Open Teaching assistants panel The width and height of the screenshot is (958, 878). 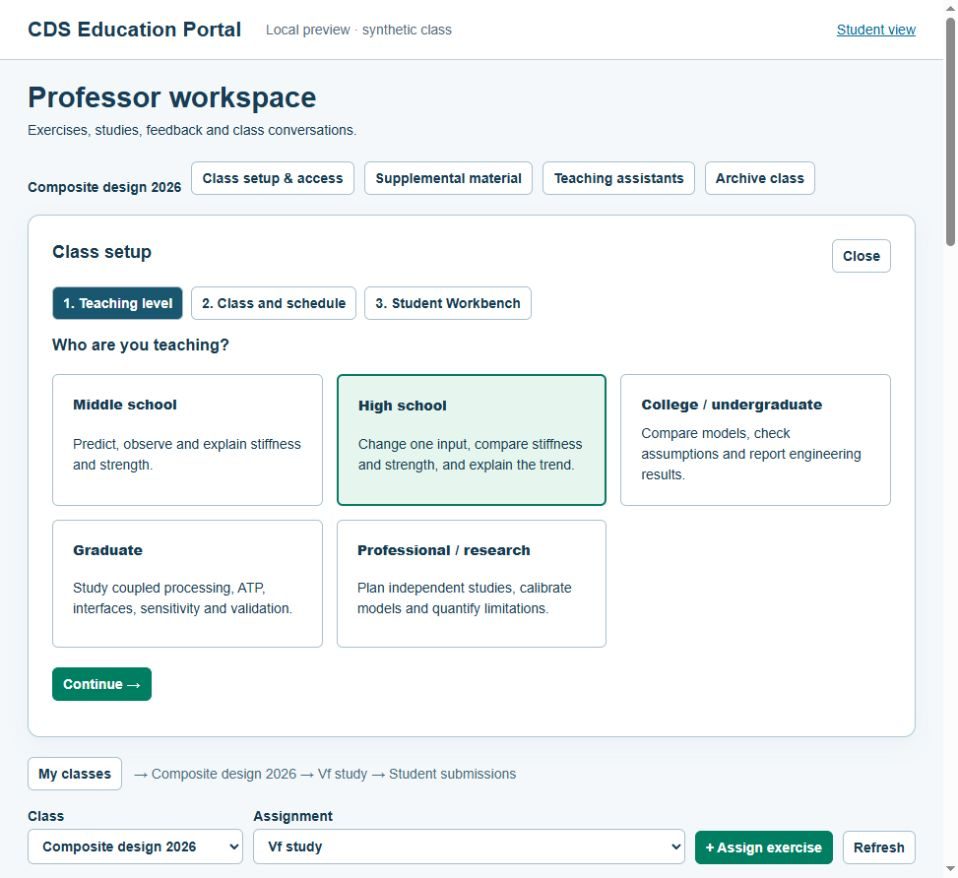[618, 178]
